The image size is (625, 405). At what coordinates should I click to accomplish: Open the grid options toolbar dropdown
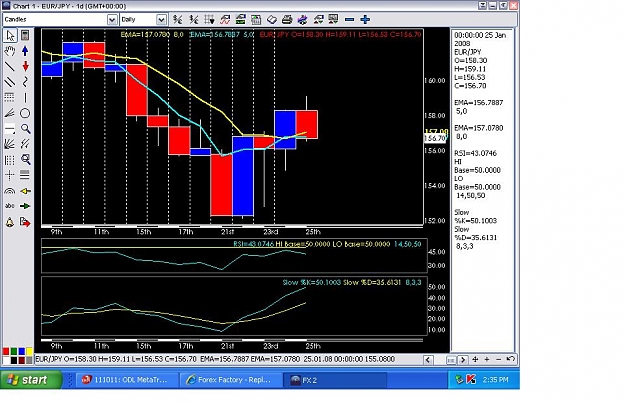tap(209, 19)
